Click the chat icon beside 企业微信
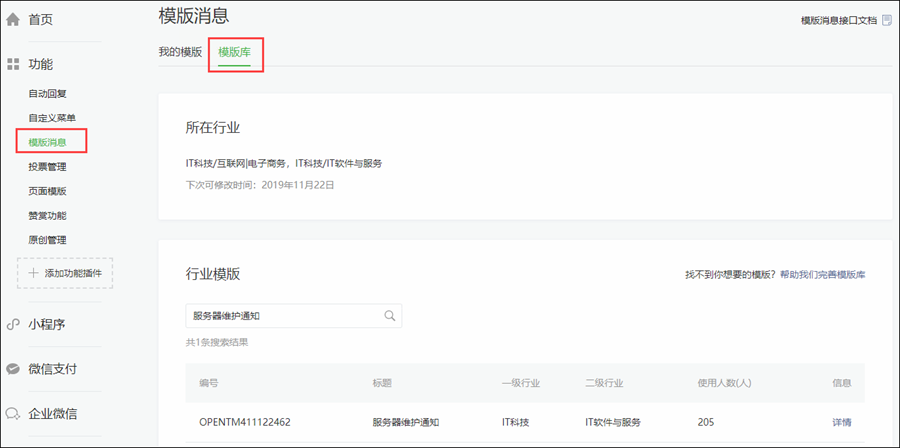 [x=13, y=413]
